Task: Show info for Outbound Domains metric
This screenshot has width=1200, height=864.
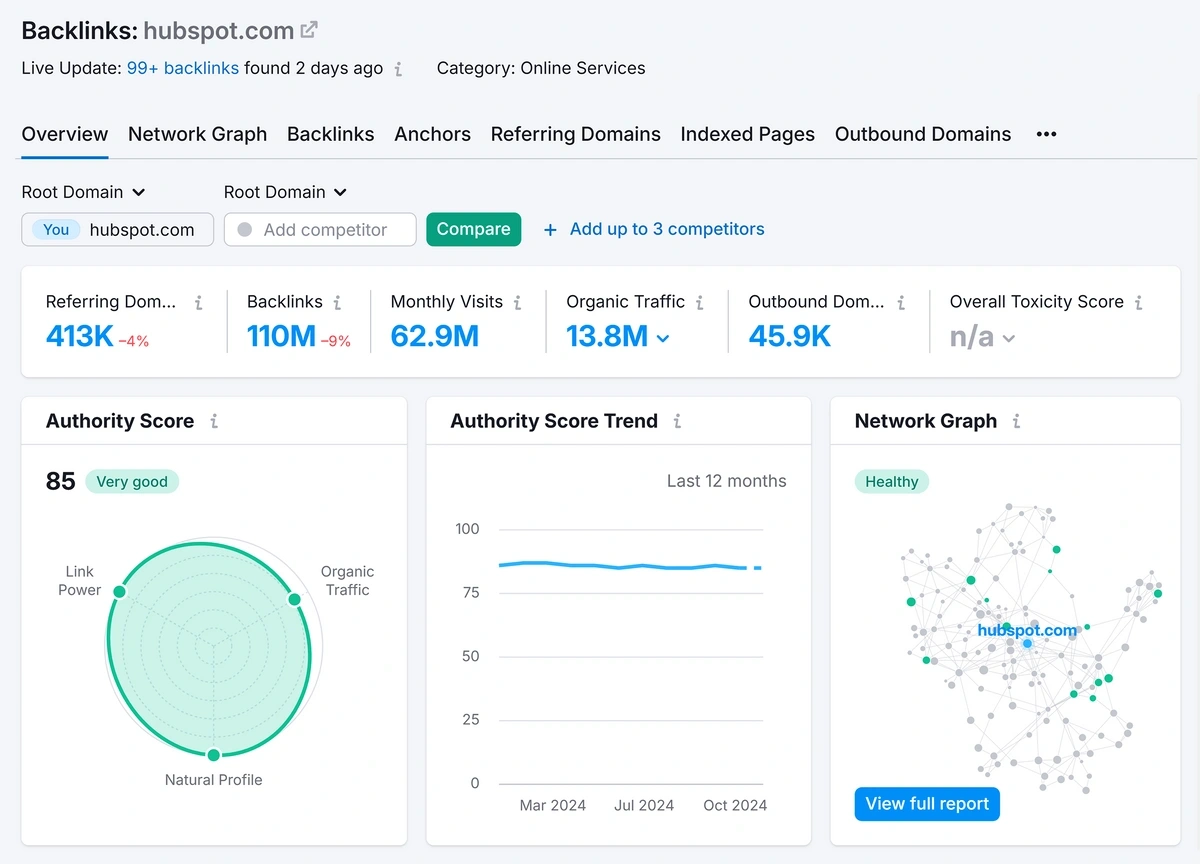Action: pos(901,302)
